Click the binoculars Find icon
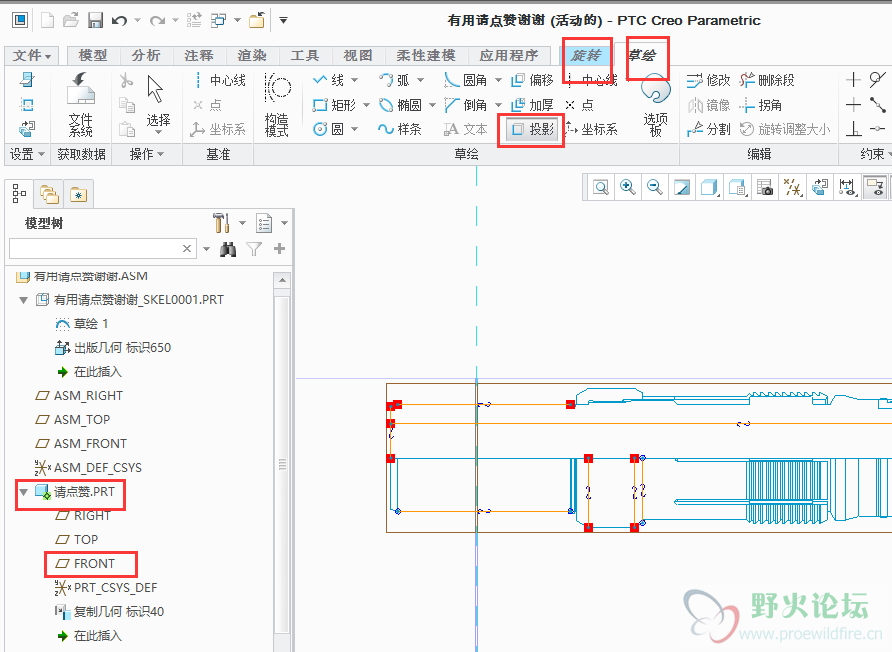Viewport: 892px width, 652px height. (228, 249)
